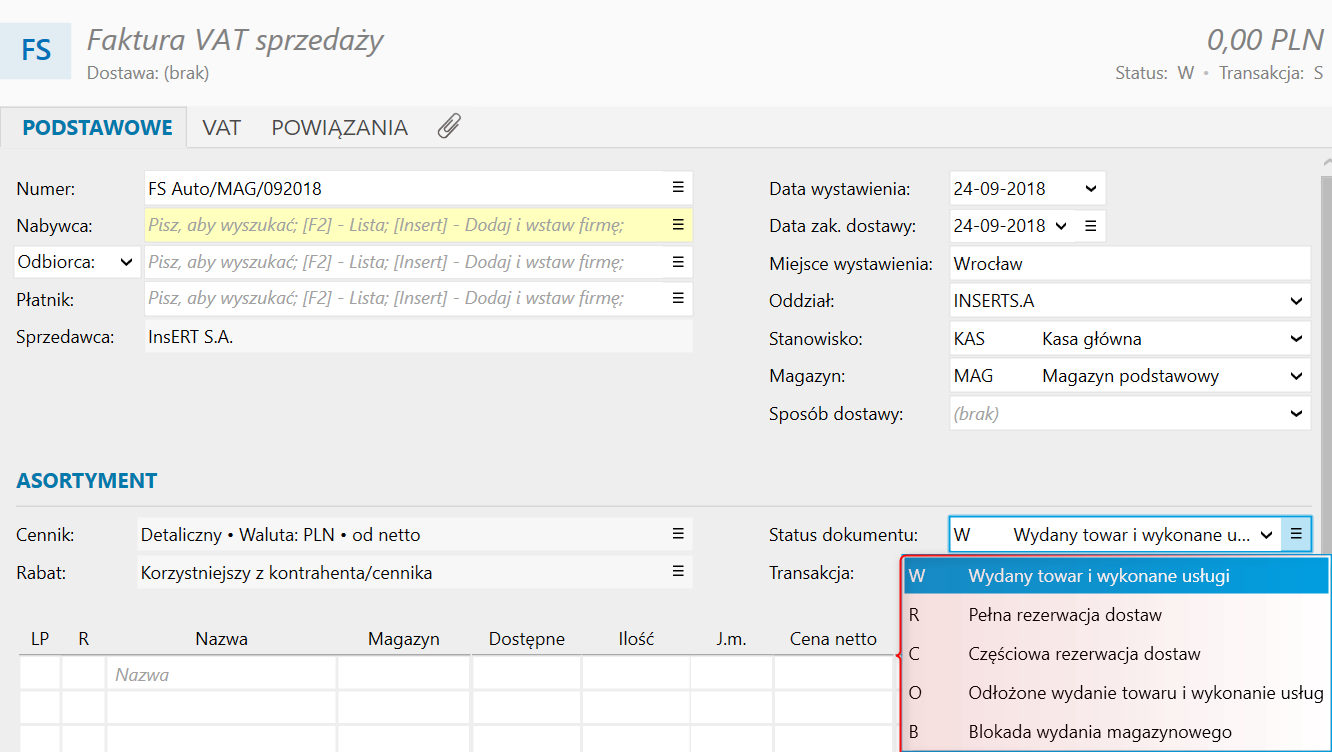The width and height of the screenshot is (1332, 752).
Task: Open the Data wystawienia date dropdown
Action: point(1089,188)
